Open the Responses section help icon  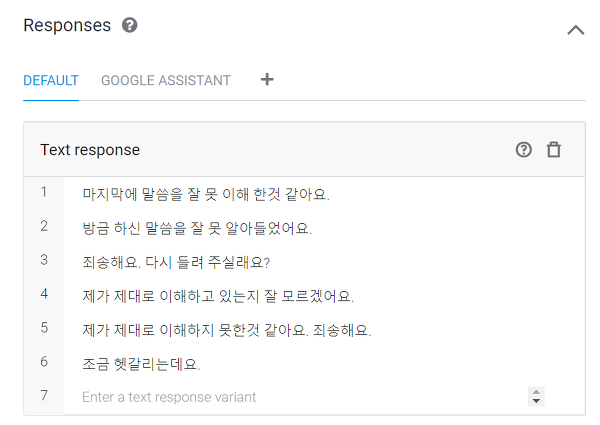click(129, 26)
